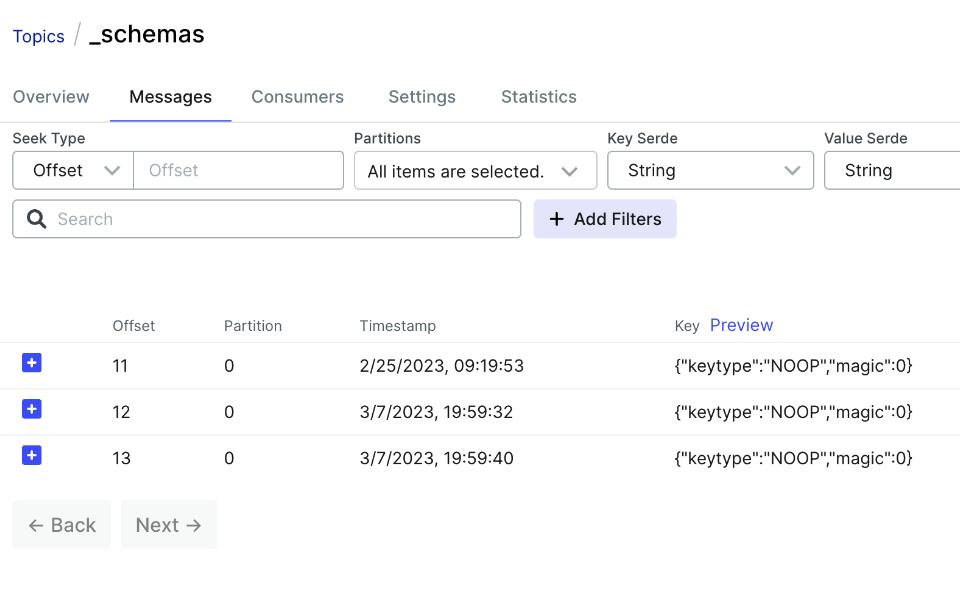
Task: Select the Messages tab
Action: pyautogui.click(x=170, y=97)
